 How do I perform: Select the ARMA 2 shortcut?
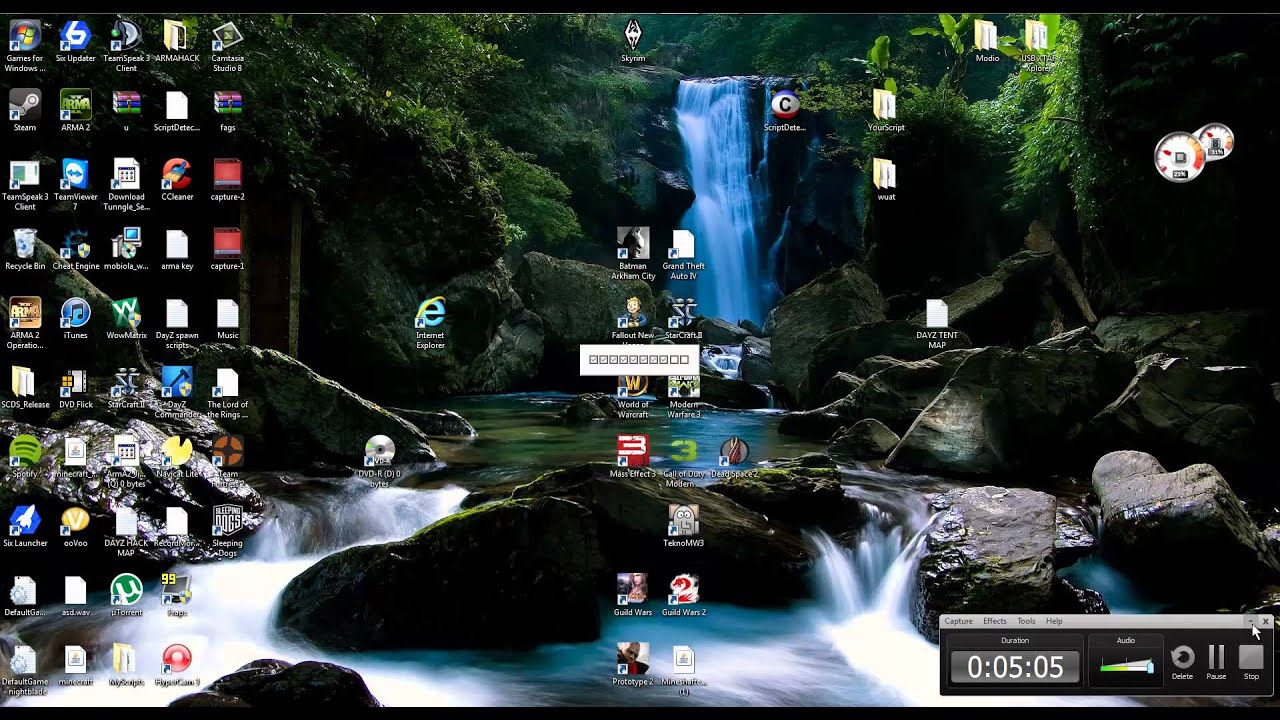click(x=75, y=110)
